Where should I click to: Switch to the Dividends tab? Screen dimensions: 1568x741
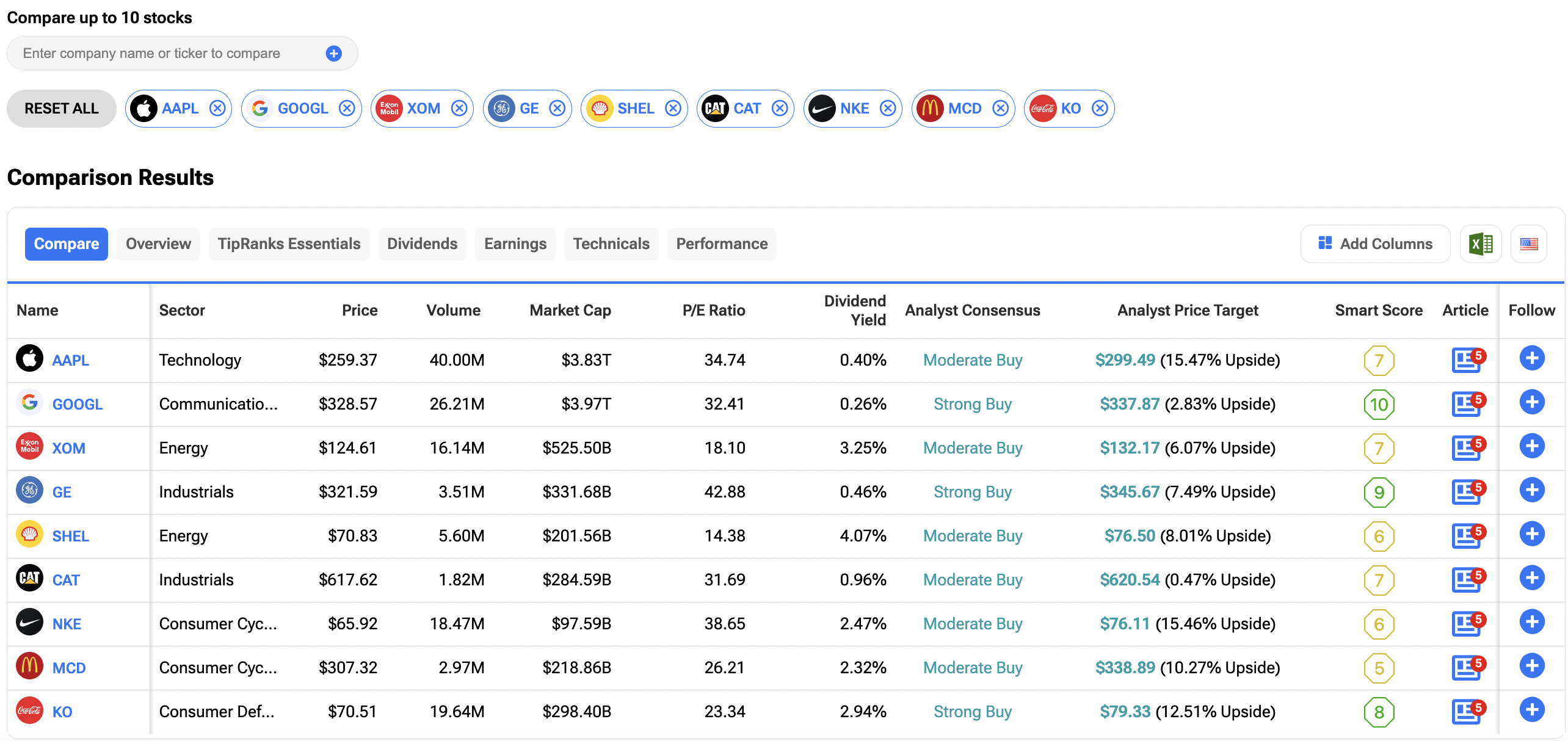coord(422,244)
